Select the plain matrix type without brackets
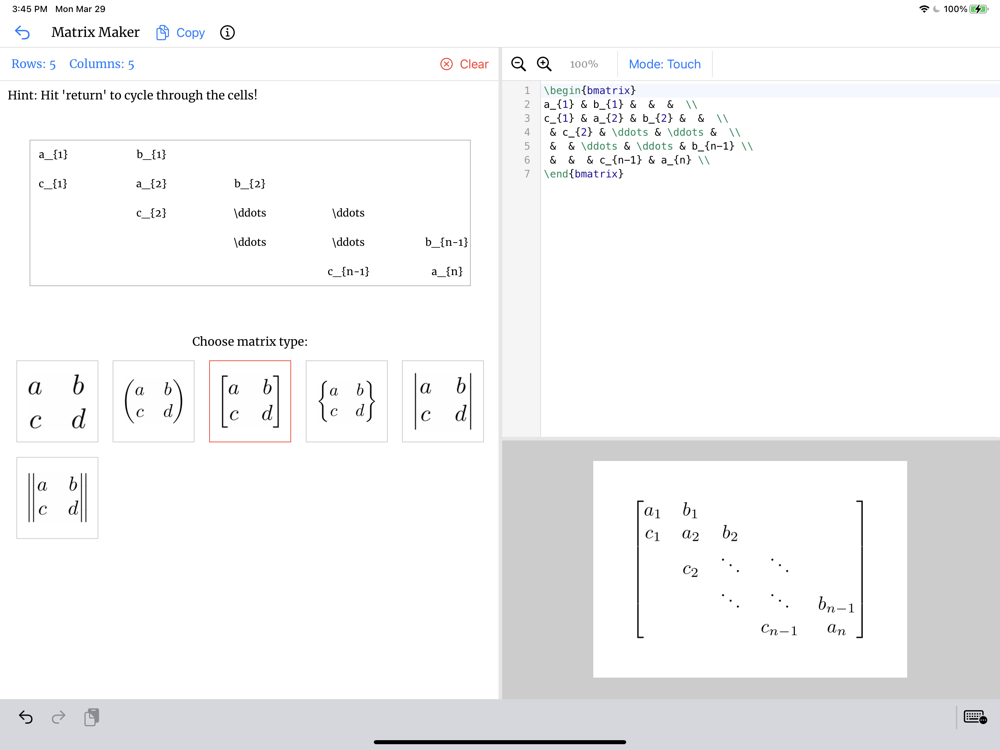 [57, 401]
